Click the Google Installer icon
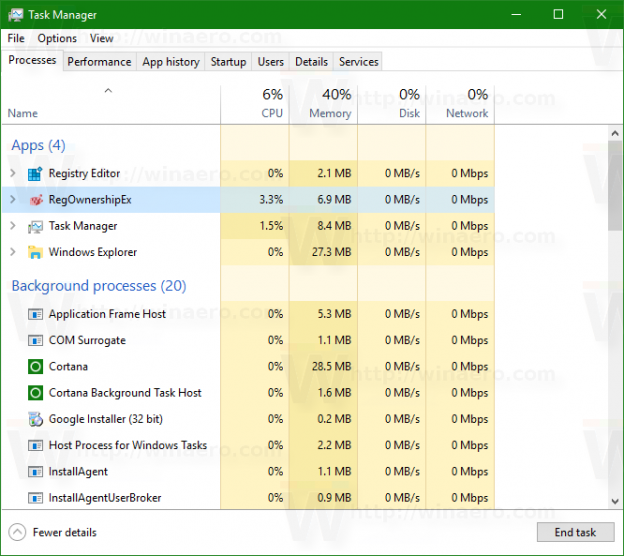 (35, 419)
